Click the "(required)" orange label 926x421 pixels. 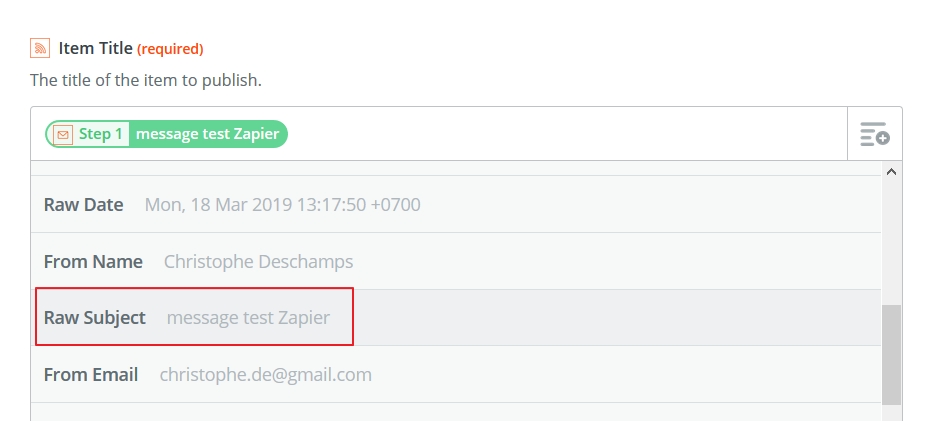[x=170, y=49]
